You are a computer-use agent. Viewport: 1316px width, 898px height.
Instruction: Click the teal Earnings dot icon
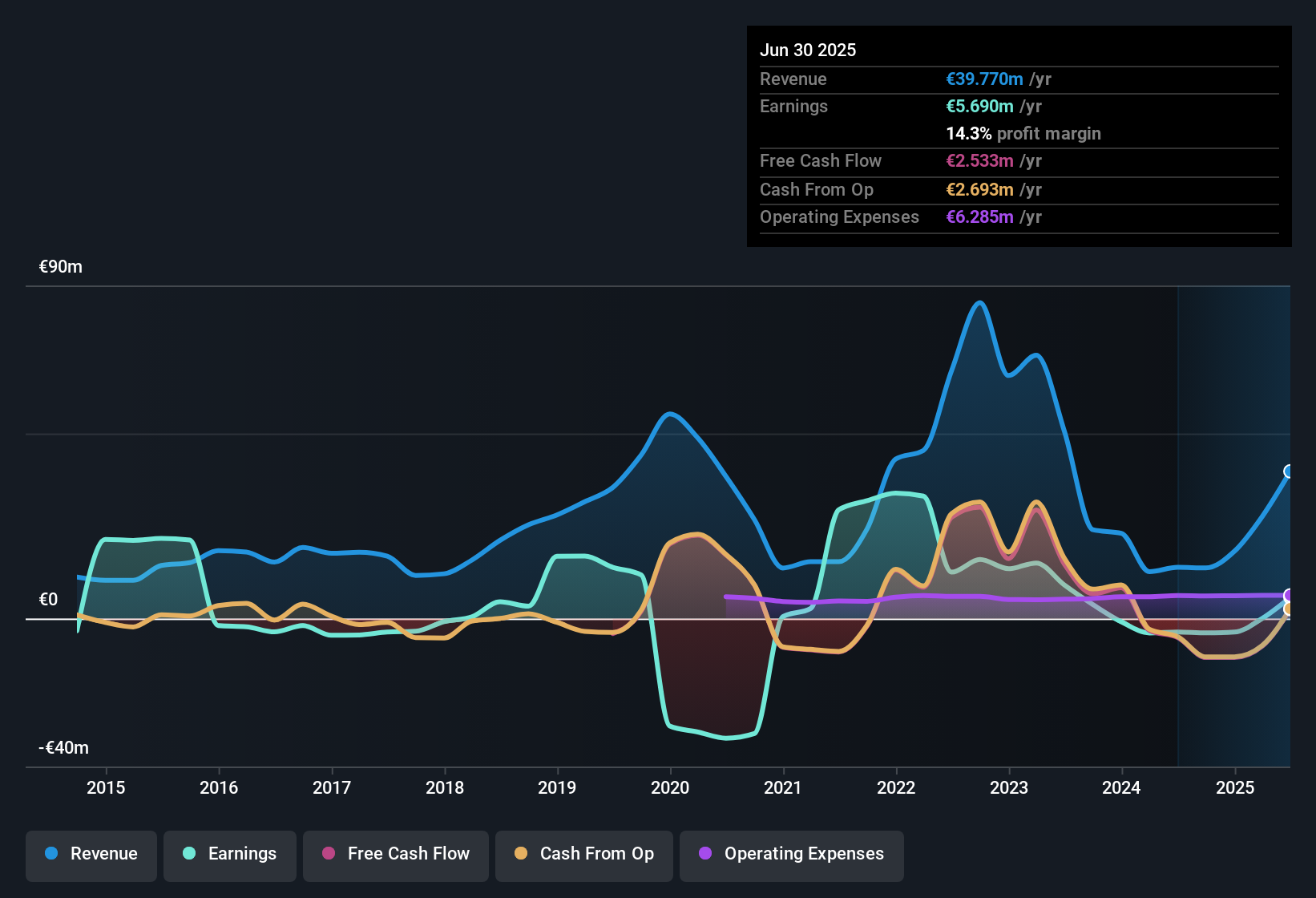coord(188,854)
